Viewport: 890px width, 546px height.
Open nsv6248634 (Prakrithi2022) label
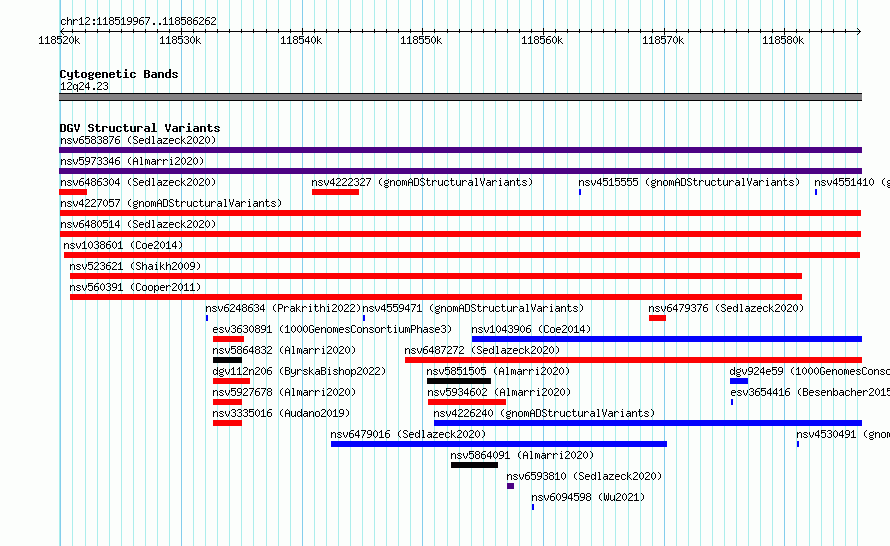[283, 308]
